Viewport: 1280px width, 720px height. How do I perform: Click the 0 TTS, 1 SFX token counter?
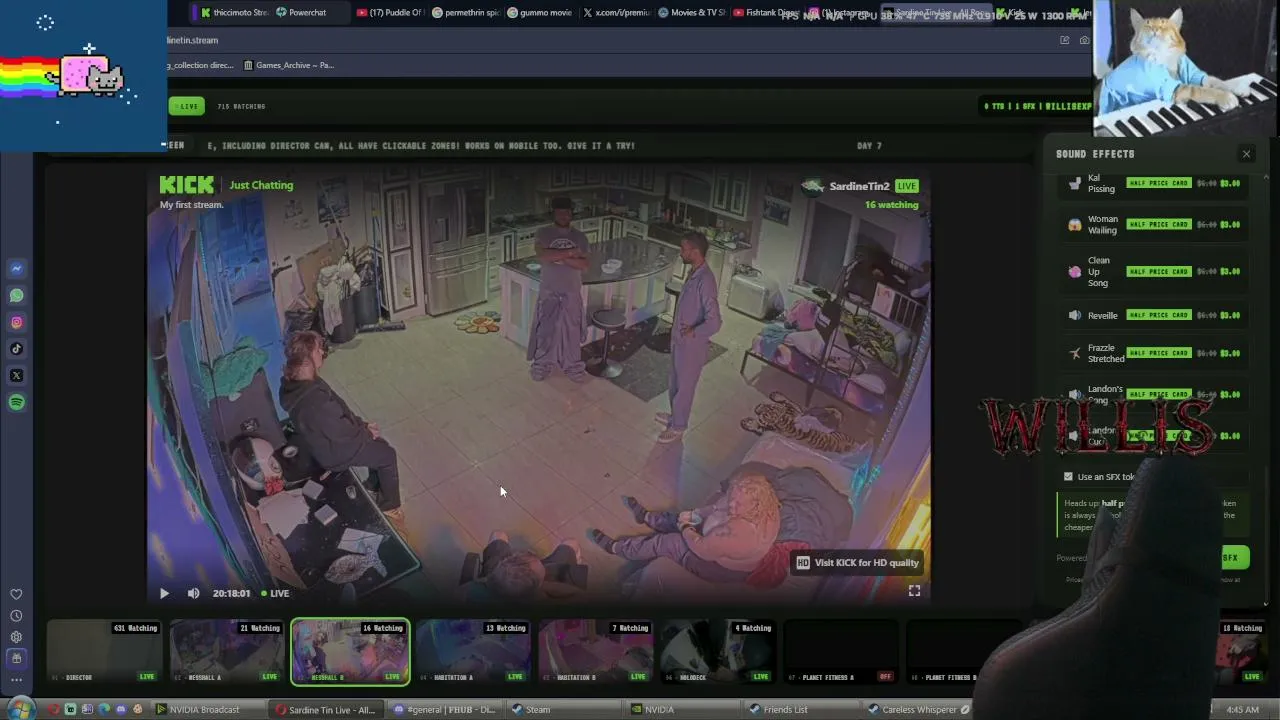(1038, 106)
